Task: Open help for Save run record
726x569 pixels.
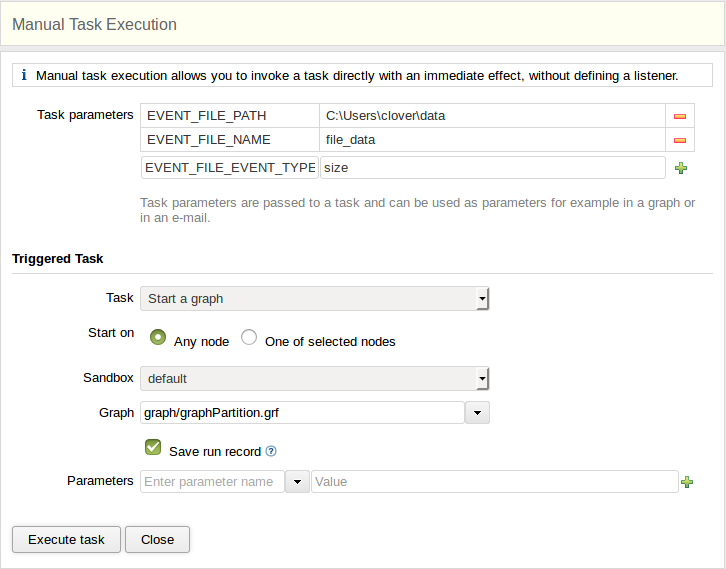Action: [x=271, y=452]
